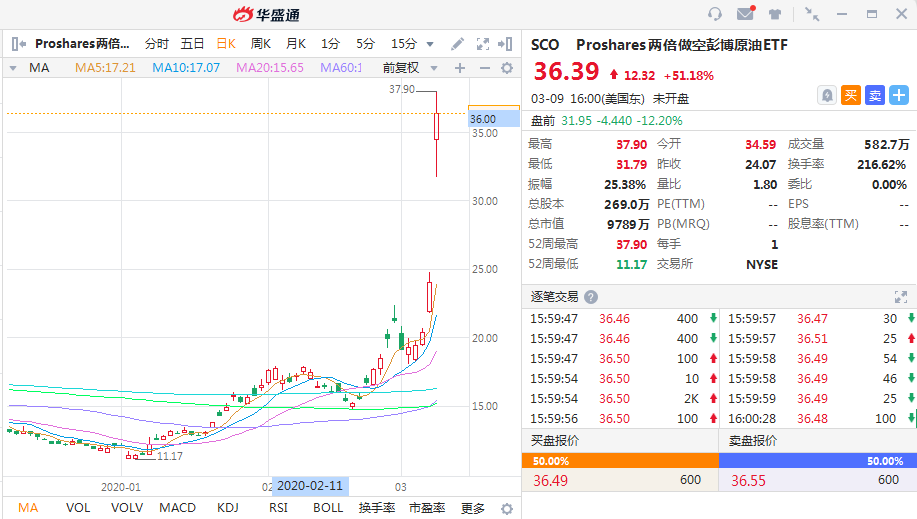Select the 月K monthly candlestick tab

(296, 44)
